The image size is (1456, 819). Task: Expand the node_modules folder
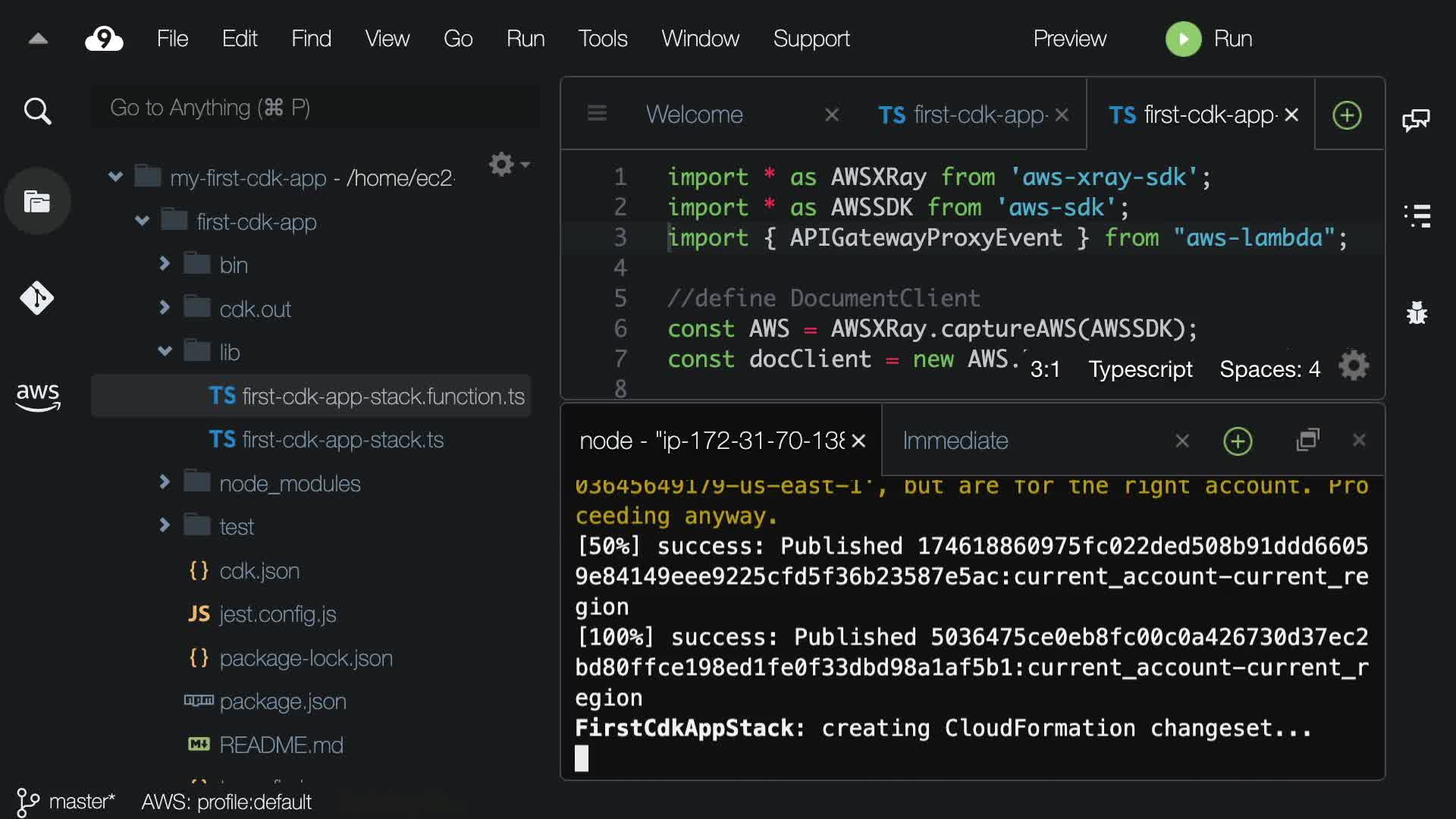(x=165, y=482)
